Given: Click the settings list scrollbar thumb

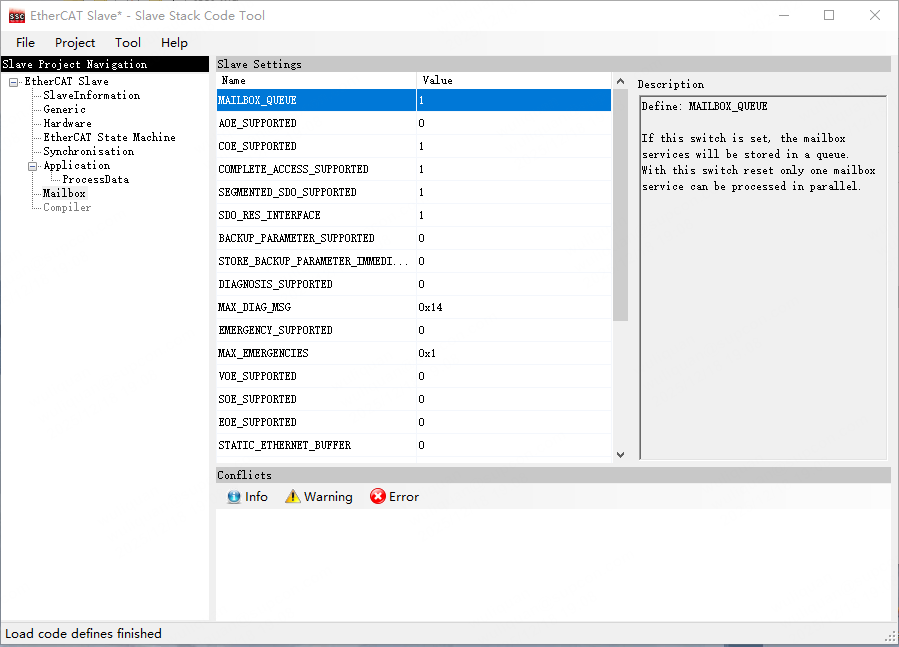Looking at the screenshot, I should pyautogui.click(x=620, y=205).
